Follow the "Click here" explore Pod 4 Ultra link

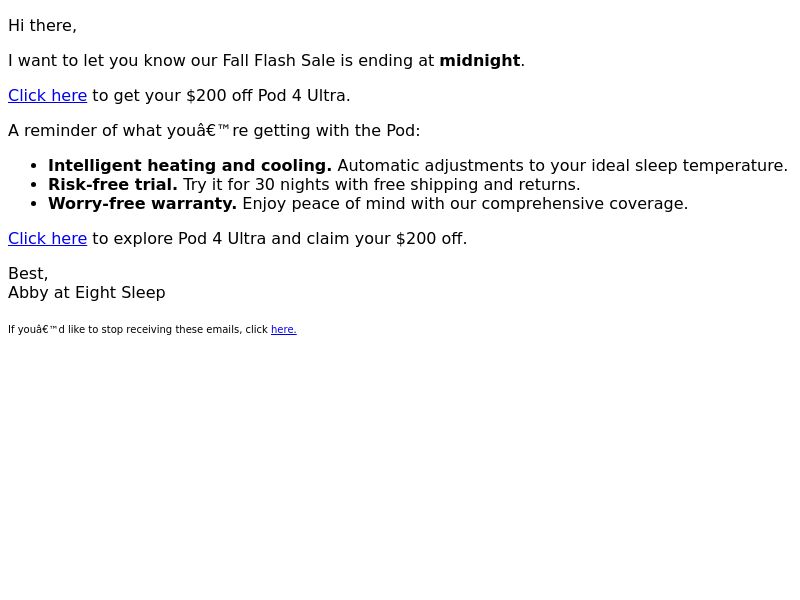tap(47, 238)
